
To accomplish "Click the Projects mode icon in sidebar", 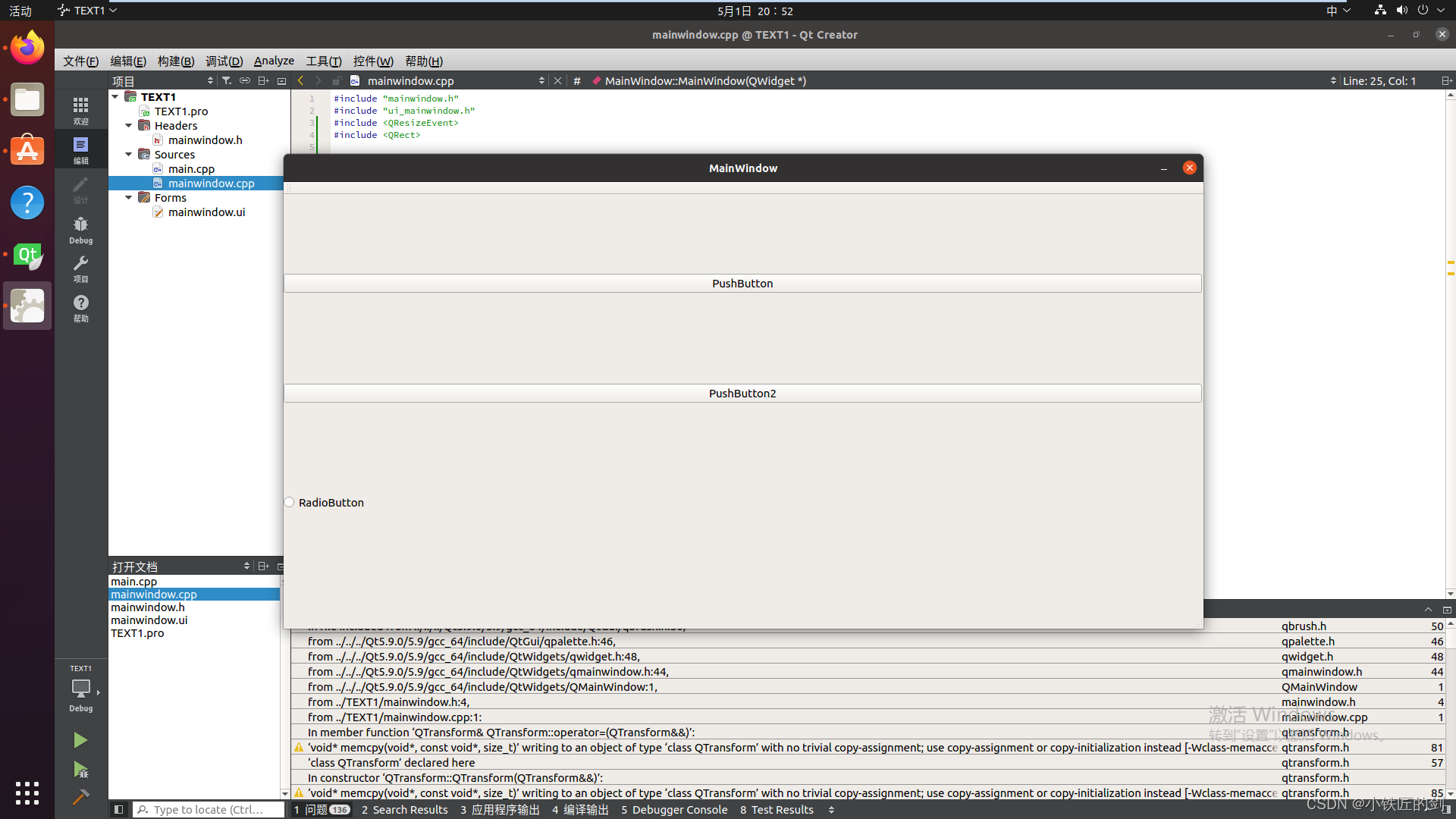I will point(80,269).
